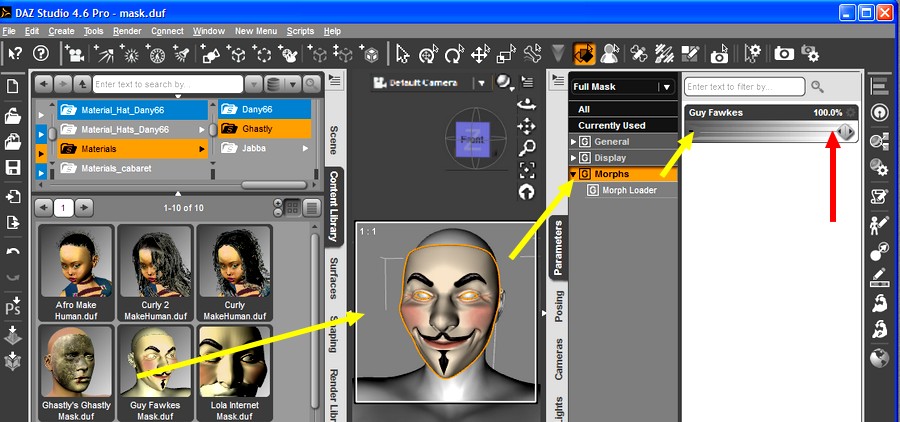Viewport: 900px width, 422px height.
Task: Select the Ghastly folder
Action: point(265,129)
